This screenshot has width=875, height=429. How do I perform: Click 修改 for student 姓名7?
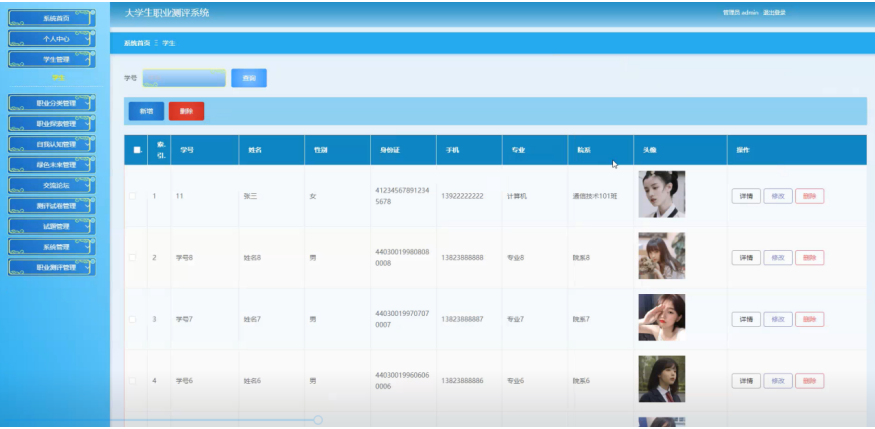[x=778, y=319]
